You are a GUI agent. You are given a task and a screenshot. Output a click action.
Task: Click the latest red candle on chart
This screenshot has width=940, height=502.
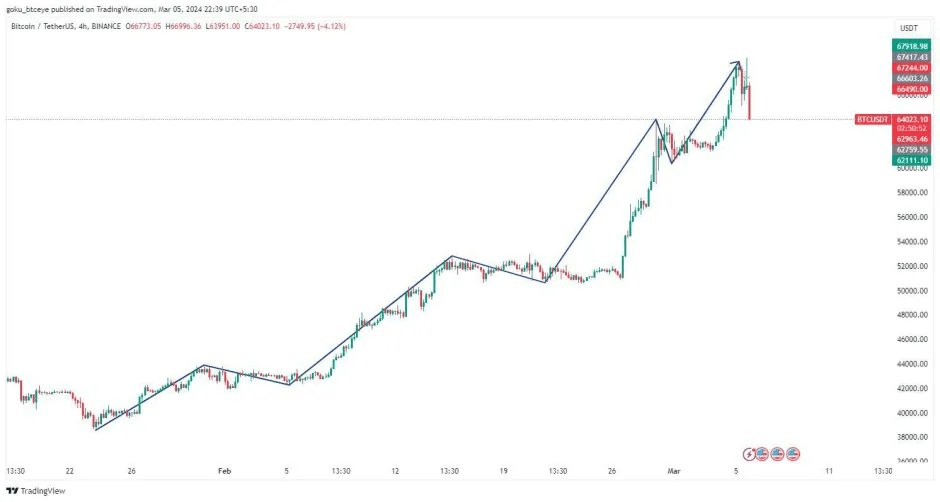[x=750, y=102]
